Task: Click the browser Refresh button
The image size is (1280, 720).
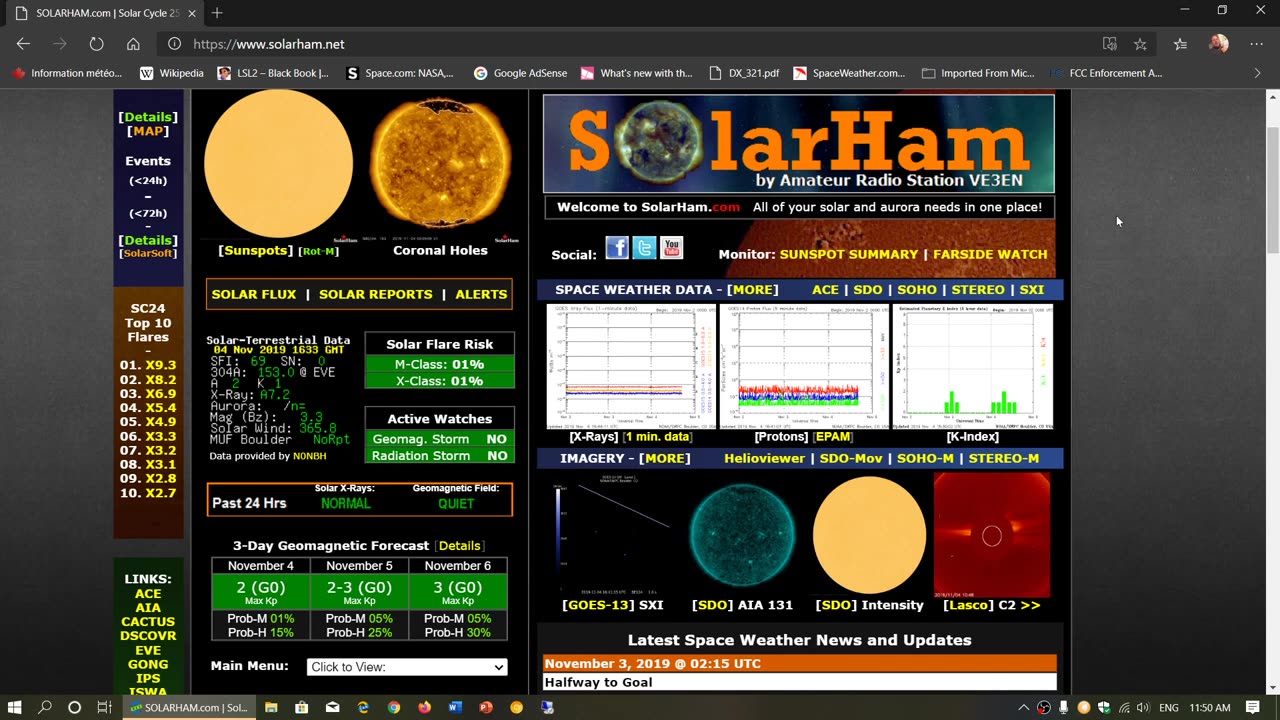Action: point(96,44)
